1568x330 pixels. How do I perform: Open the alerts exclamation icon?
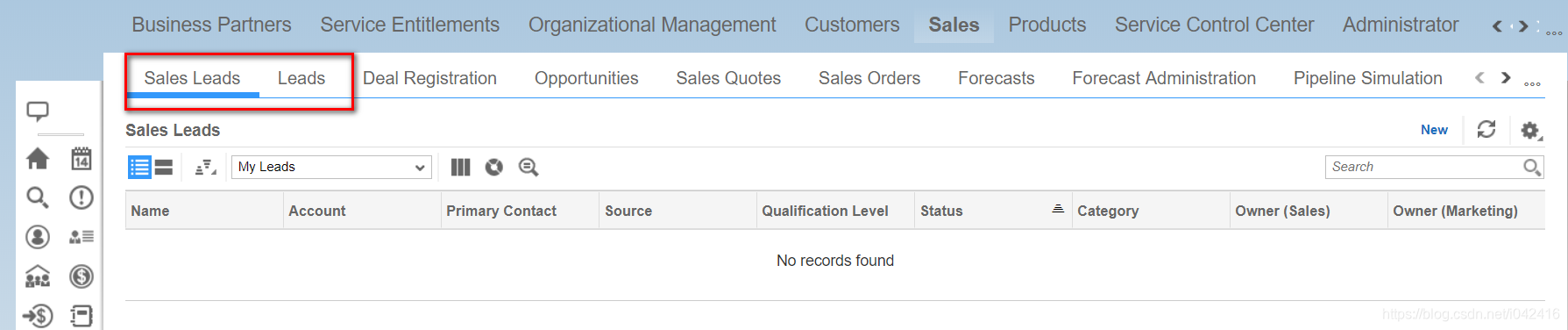[x=82, y=197]
